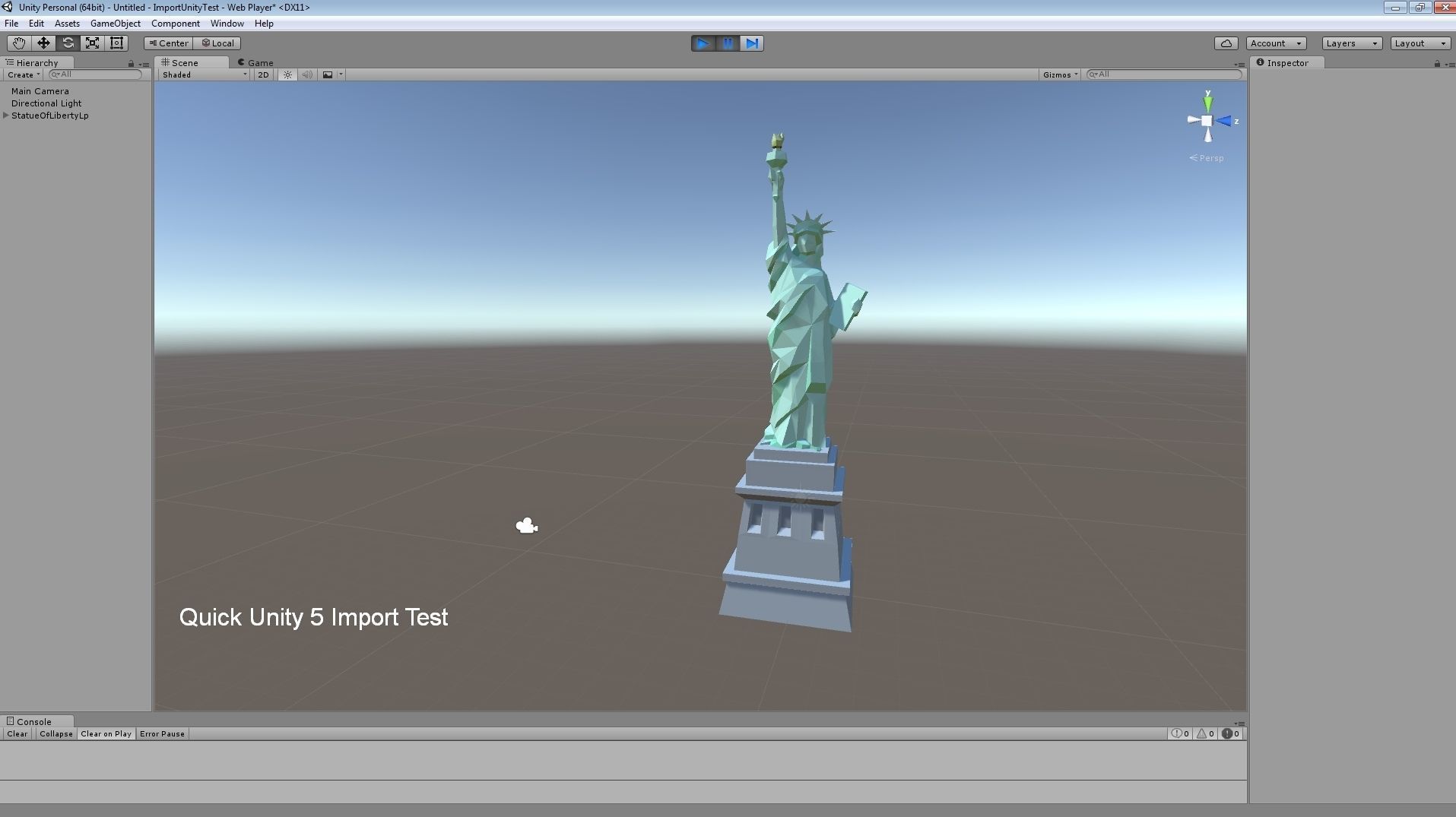Open the GameObject menu
The image size is (1456, 817).
pos(115,24)
